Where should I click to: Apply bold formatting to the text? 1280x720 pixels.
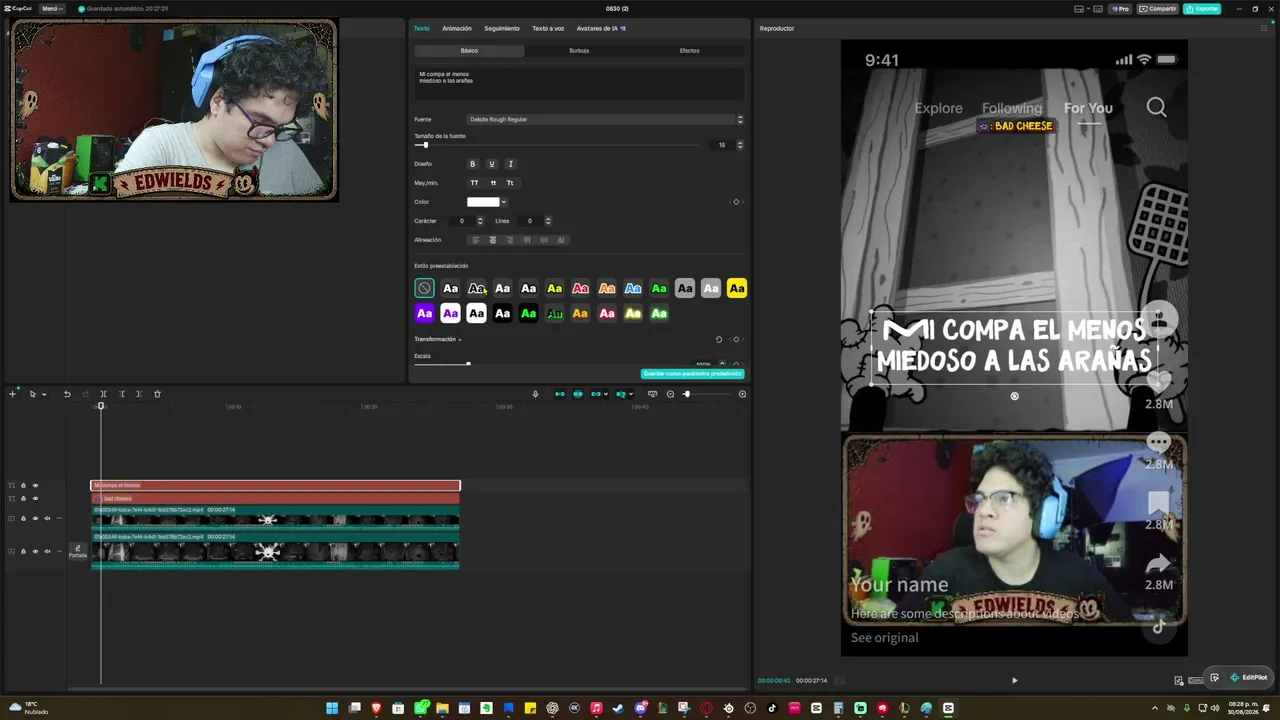[473, 164]
